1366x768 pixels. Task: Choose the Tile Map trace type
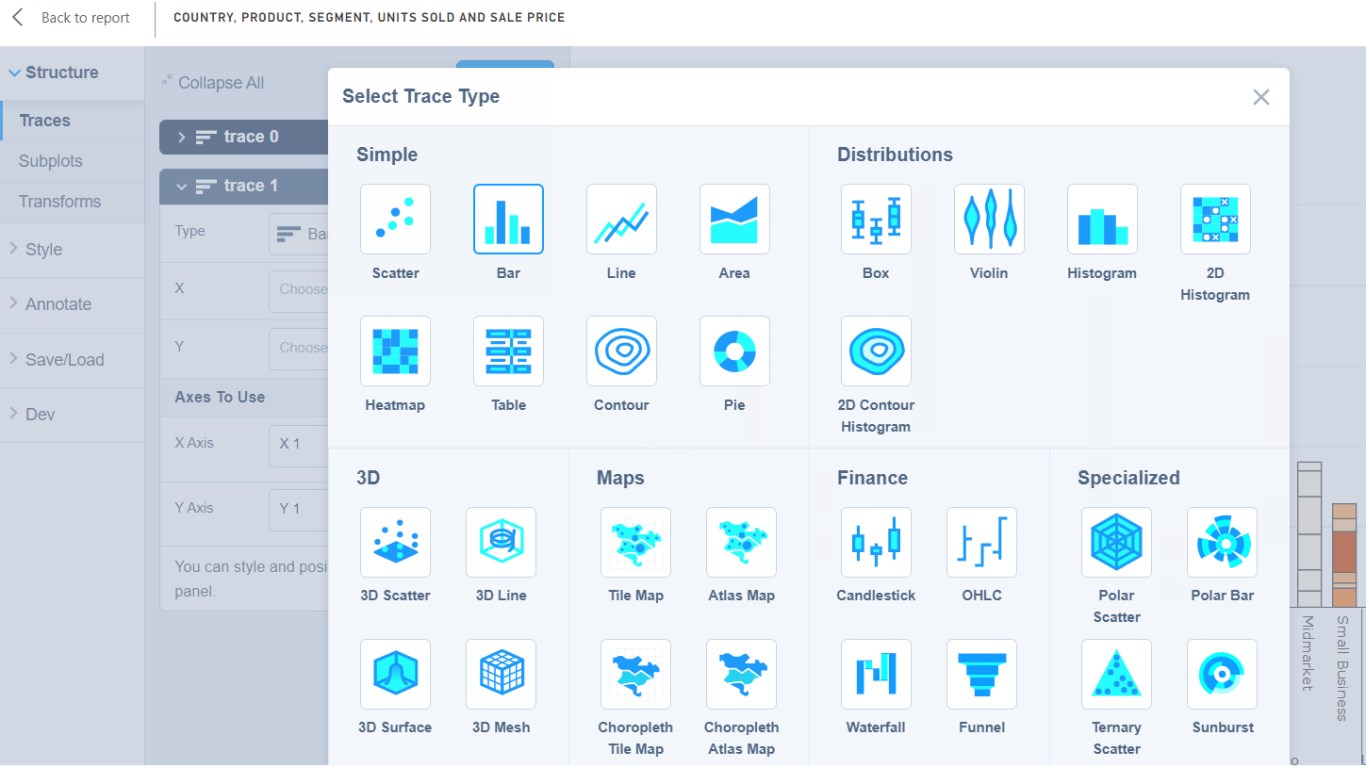tap(635, 542)
